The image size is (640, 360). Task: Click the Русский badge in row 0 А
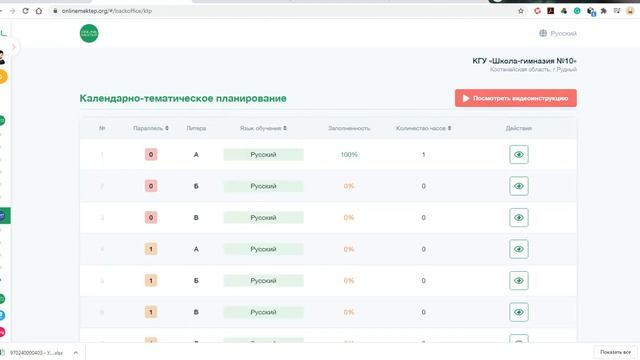coord(263,154)
